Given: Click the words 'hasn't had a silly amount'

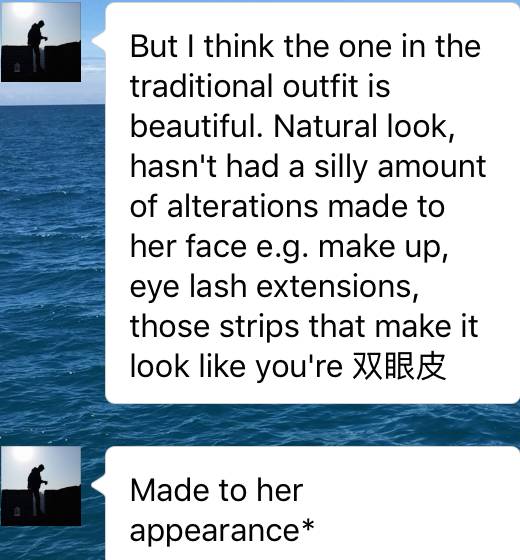Looking at the screenshot, I should click(308, 166).
